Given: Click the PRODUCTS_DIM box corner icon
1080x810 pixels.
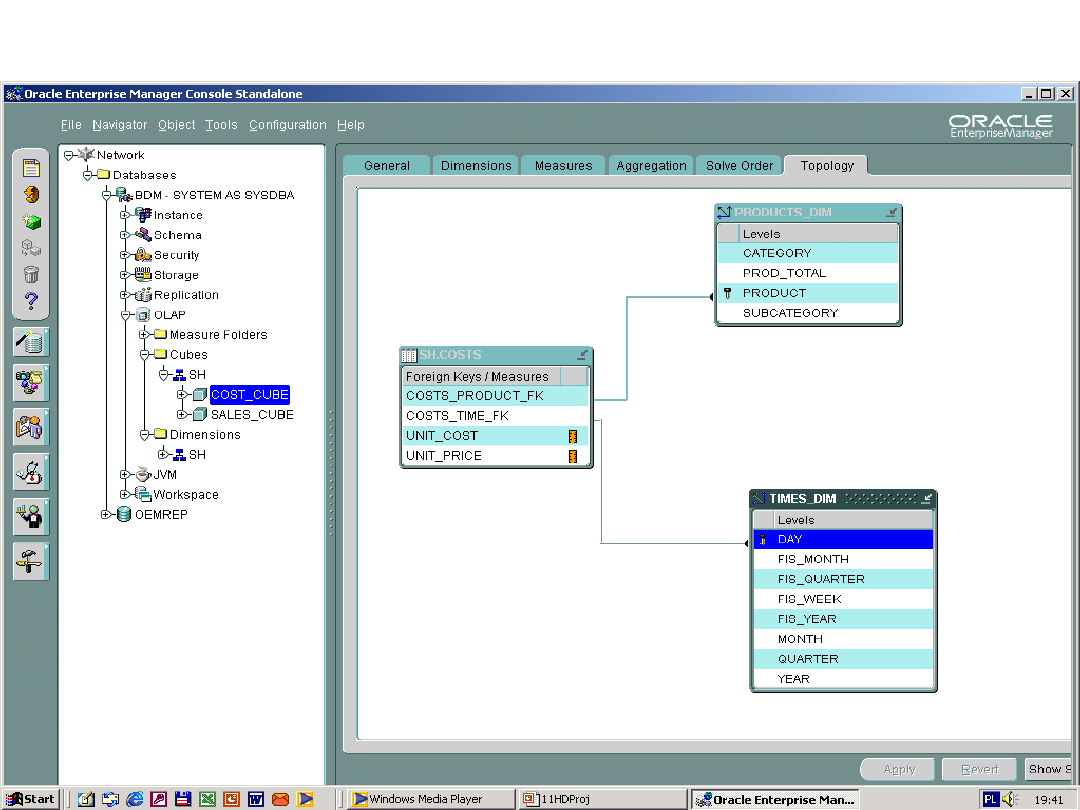Looking at the screenshot, I should pos(891,212).
